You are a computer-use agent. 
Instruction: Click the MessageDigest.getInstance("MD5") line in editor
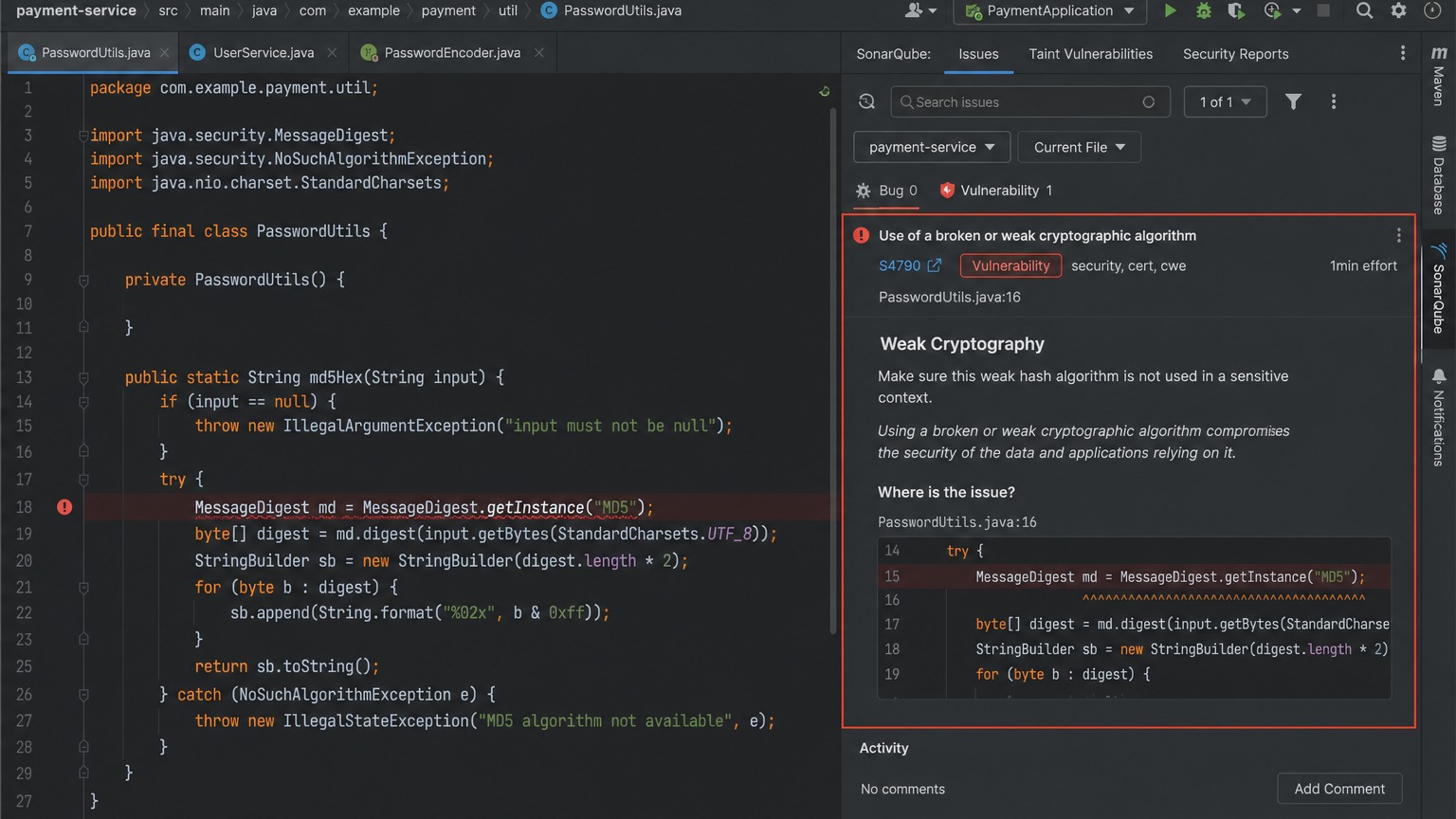pyautogui.click(x=424, y=507)
